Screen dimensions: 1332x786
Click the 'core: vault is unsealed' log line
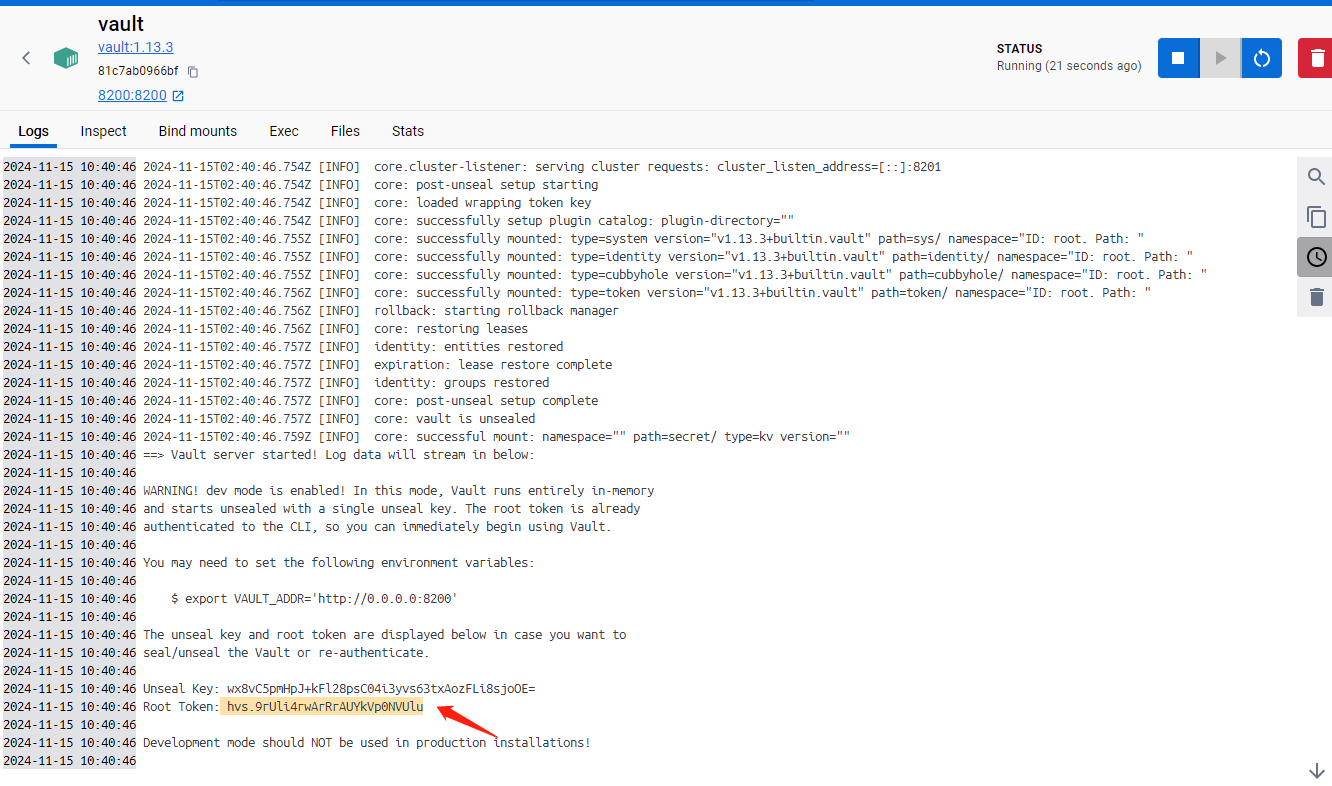click(x=339, y=419)
